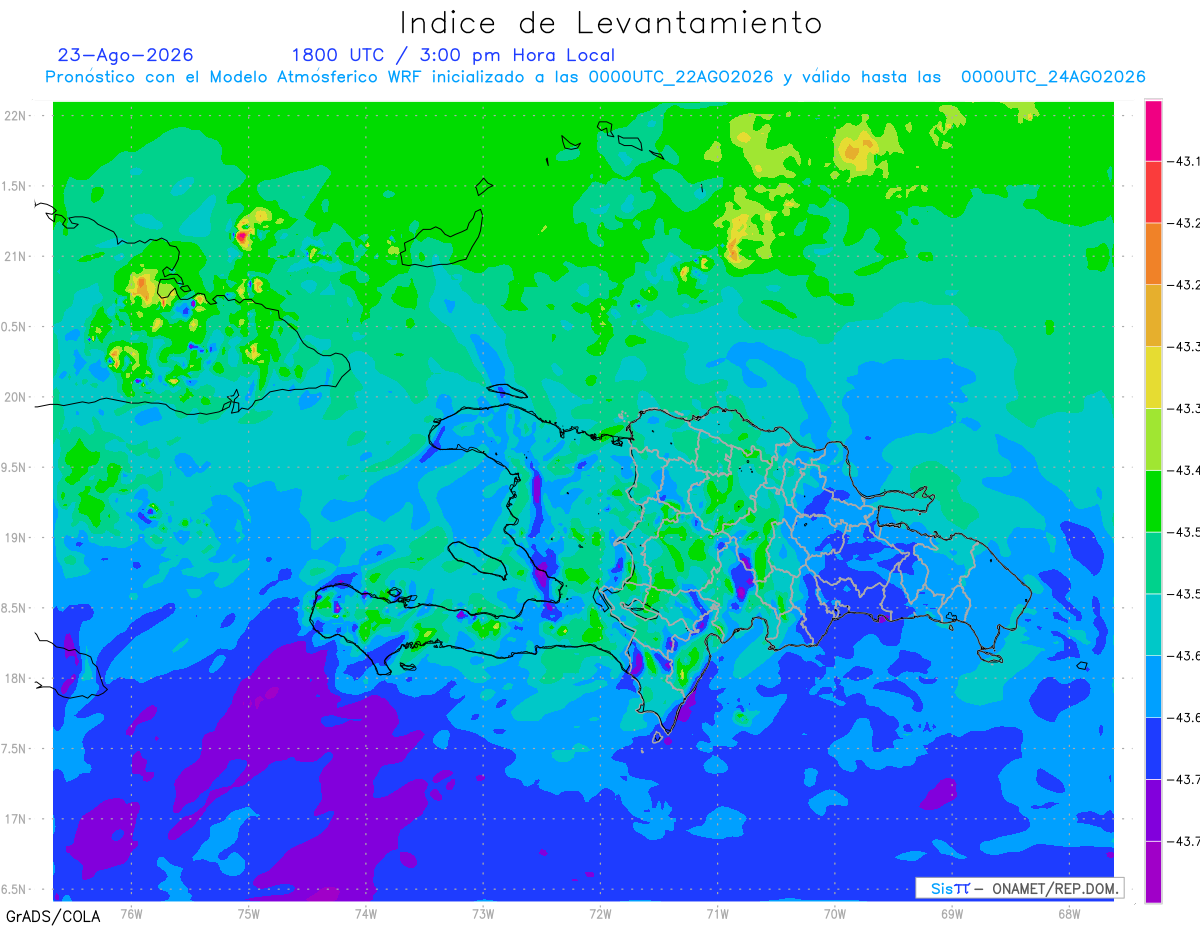Viewport: 1200px width, 927px height.
Task: Select the hot-pink topmost legend color swatch
Action: tap(1153, 130)
